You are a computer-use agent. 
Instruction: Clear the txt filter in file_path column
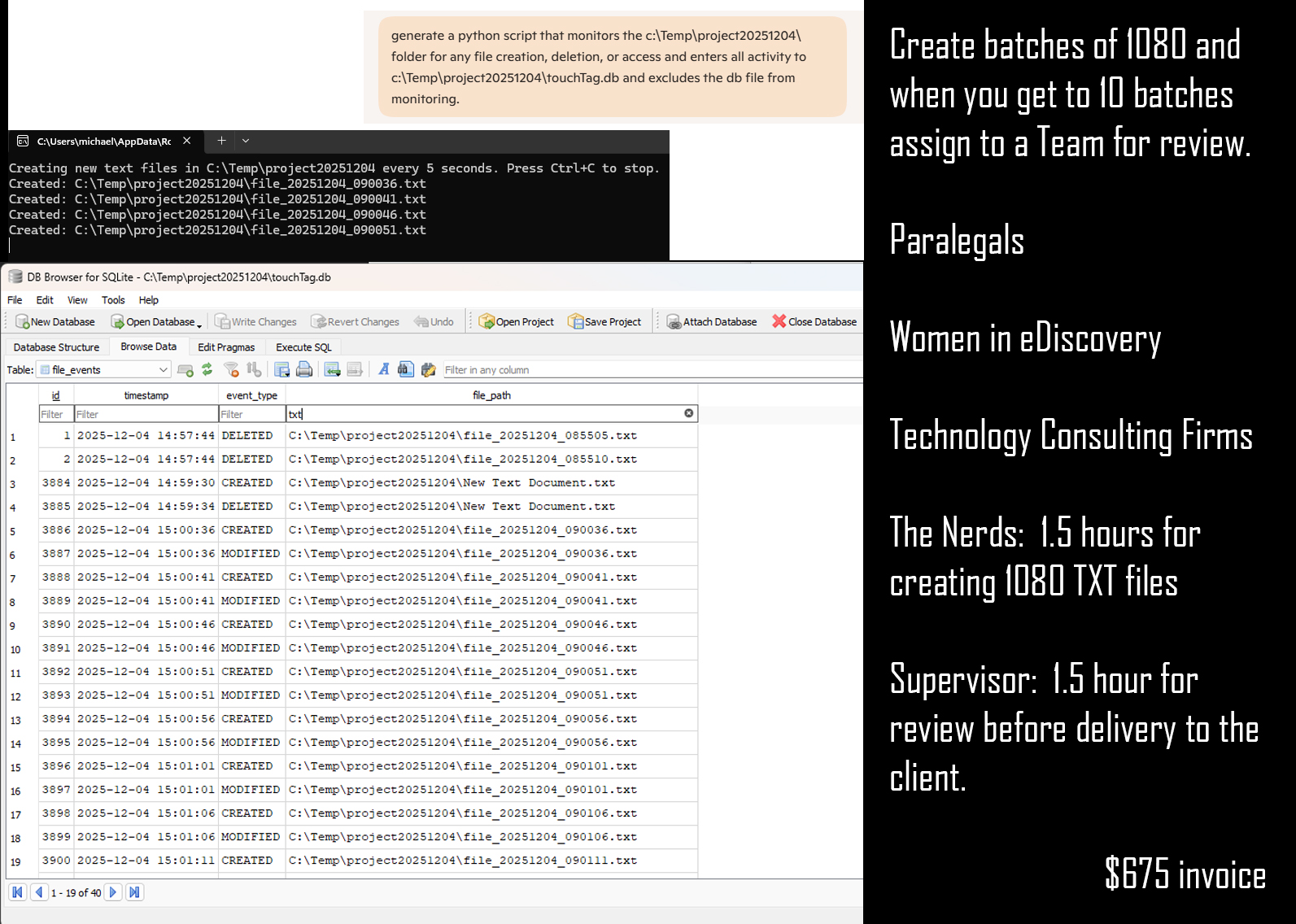688,413
